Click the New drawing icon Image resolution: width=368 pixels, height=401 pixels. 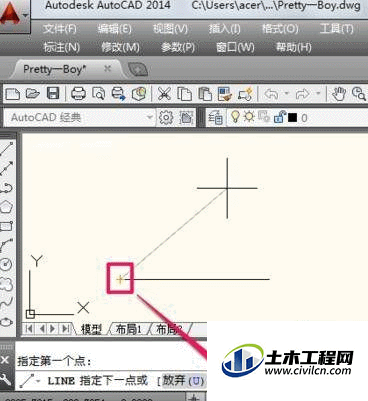click(13, 94)
